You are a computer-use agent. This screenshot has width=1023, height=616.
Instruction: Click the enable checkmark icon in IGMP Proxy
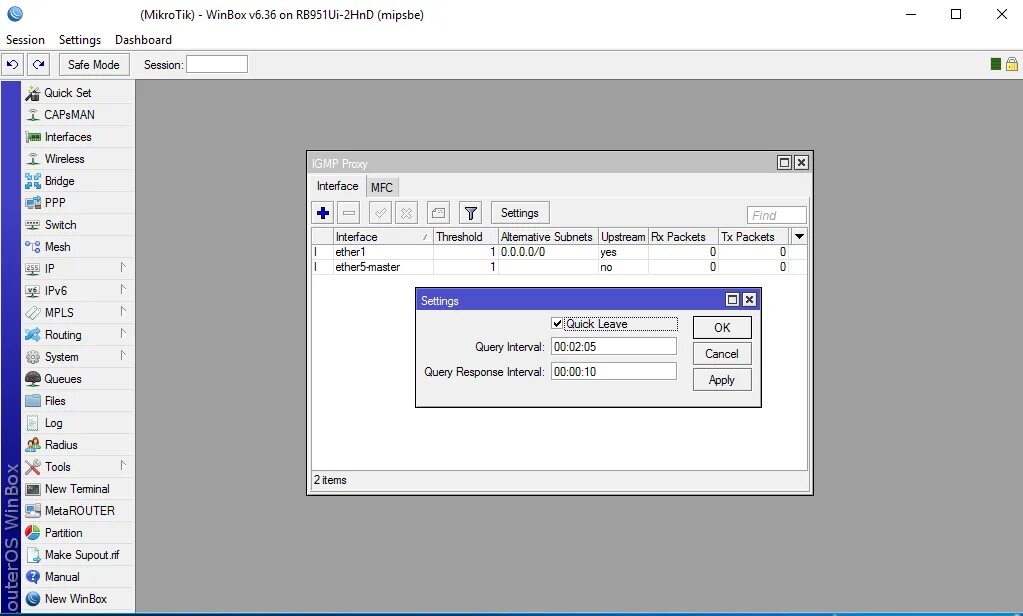tap(380, 213)
